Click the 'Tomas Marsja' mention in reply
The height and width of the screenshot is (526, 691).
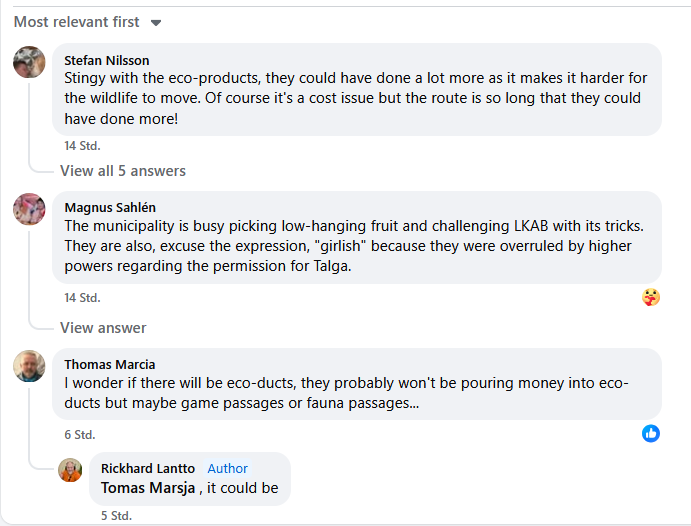coord(148,488)
